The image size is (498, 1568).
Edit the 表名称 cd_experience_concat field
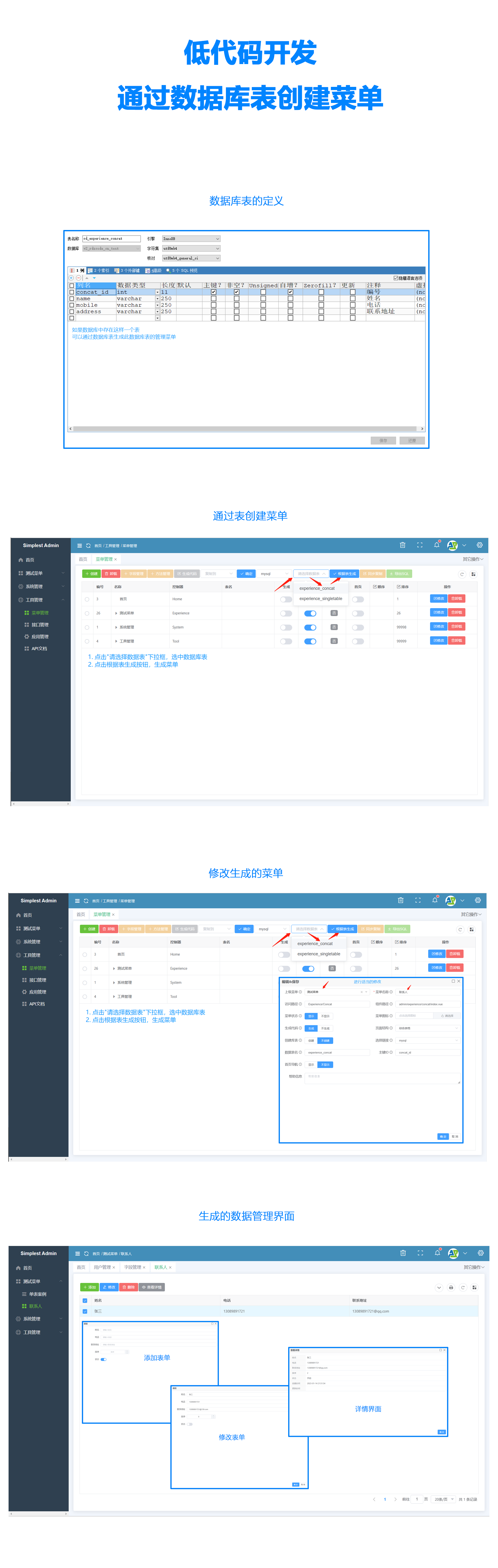point(112,239)
